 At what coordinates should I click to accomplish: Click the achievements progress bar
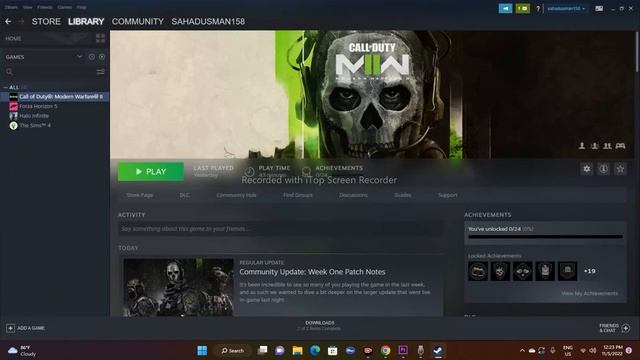point(545,236)
